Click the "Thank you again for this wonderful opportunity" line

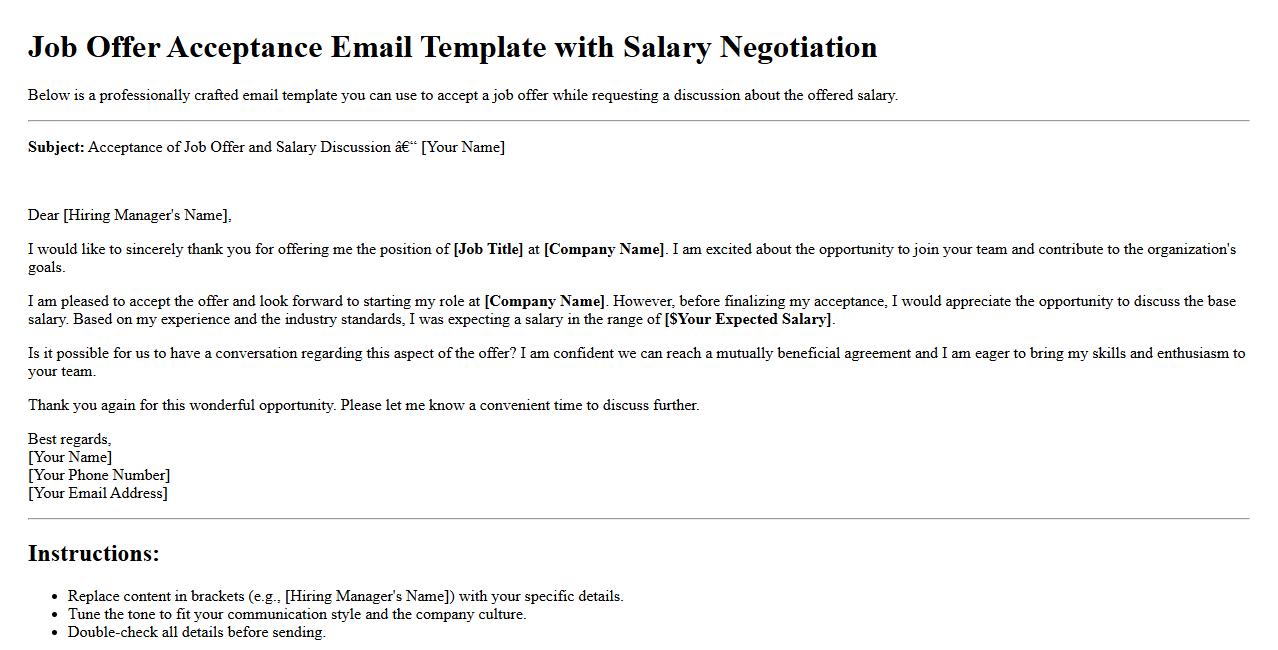[x=363, y=405]
